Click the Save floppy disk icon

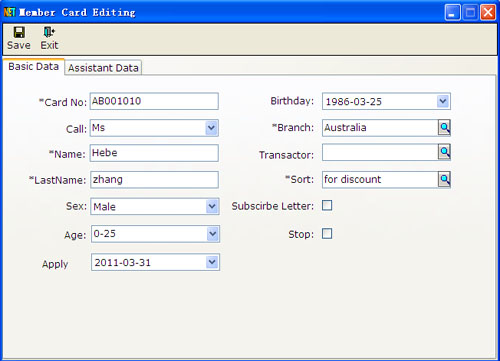coord(19,32)
